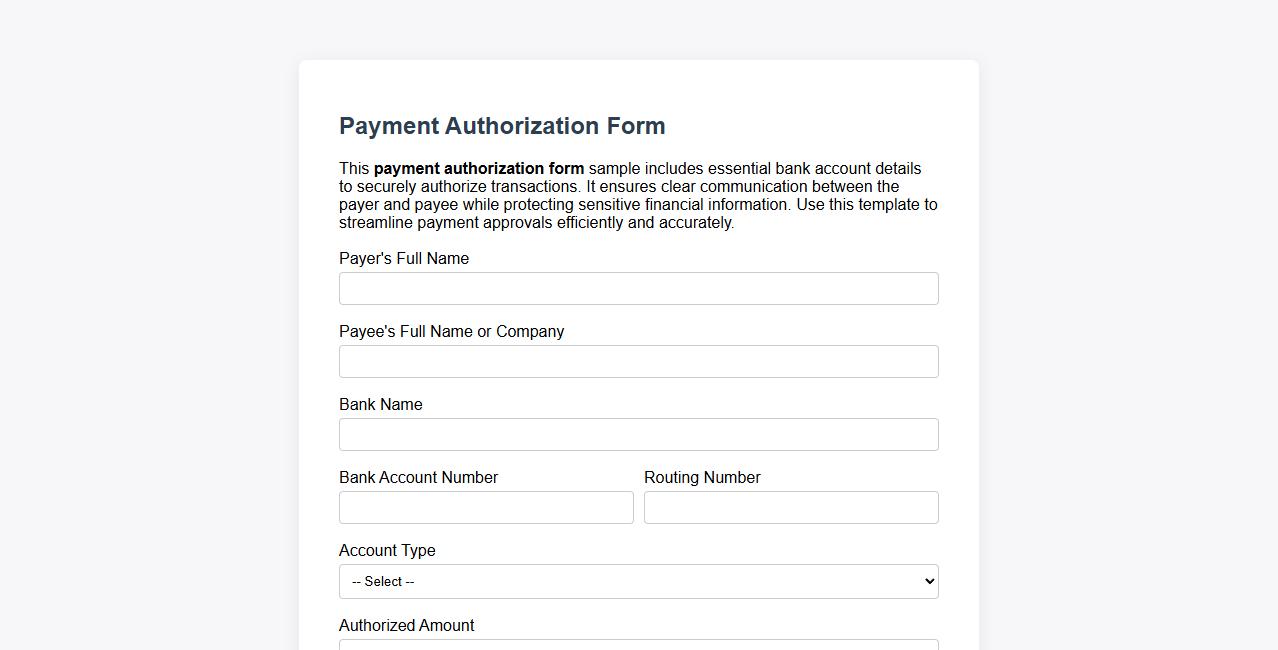Viewport: 1278px width, 650px height.
Task: Click the Payer's Full Name label
Action: [404, 258]
